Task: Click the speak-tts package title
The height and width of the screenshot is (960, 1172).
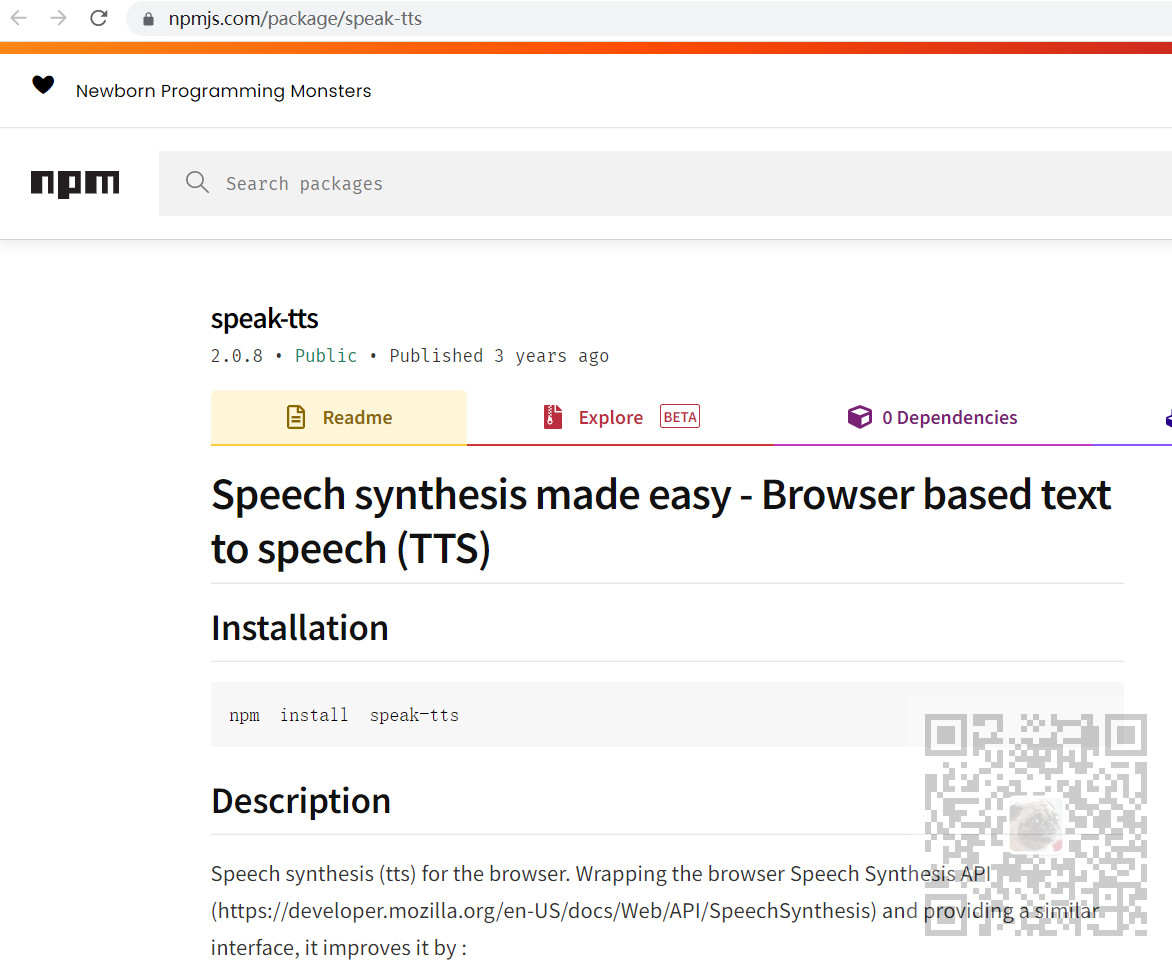Action: (265, 319)
